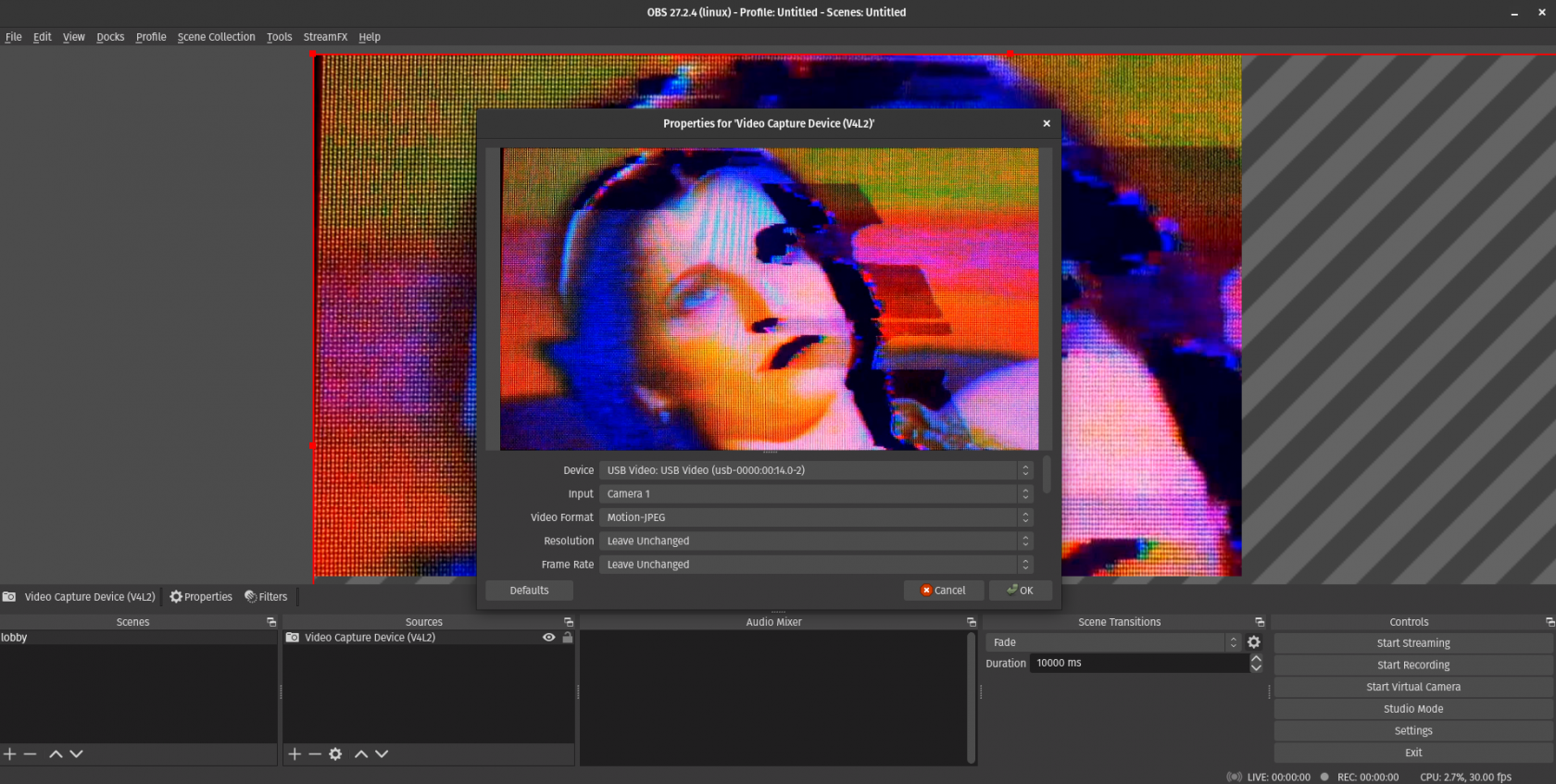Viewport: 1556px width, 784px height.
Task: Pop out the Scene Transitions dock
Action: pyautogui.click(x=1260, y=622)
